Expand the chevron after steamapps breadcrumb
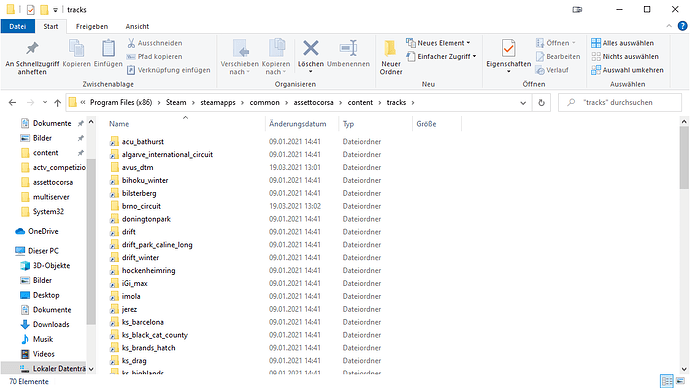This screenshot has height=388, width=690. coord(242,103)
